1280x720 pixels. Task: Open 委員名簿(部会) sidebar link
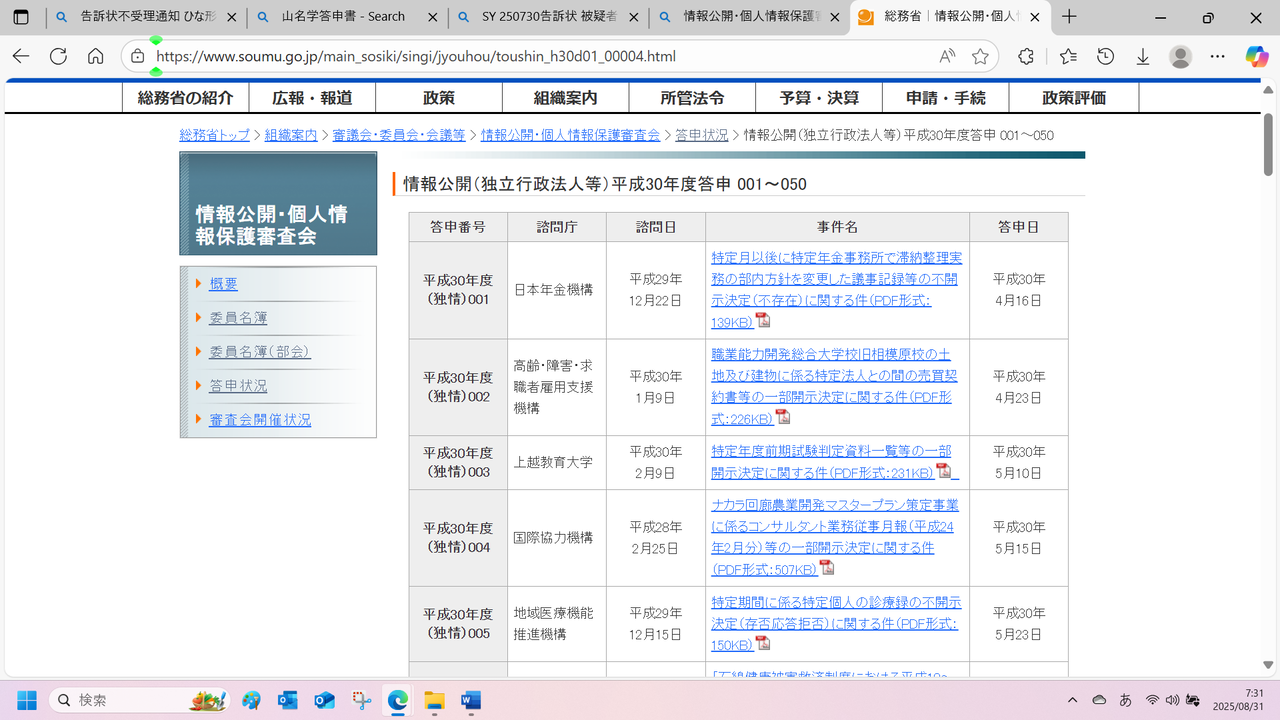(x=260, y=352)
